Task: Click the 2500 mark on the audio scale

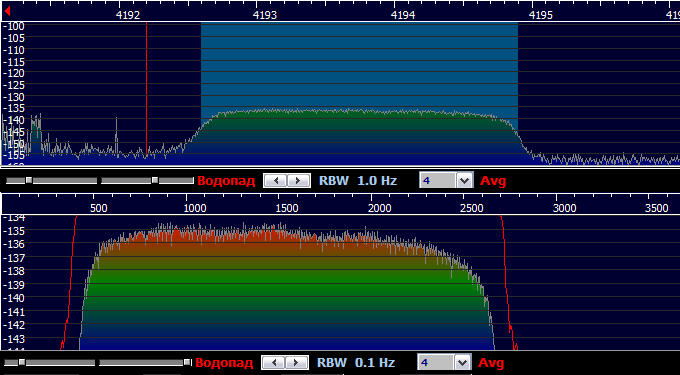Action: pyautogui.click(x=472, y=209)
